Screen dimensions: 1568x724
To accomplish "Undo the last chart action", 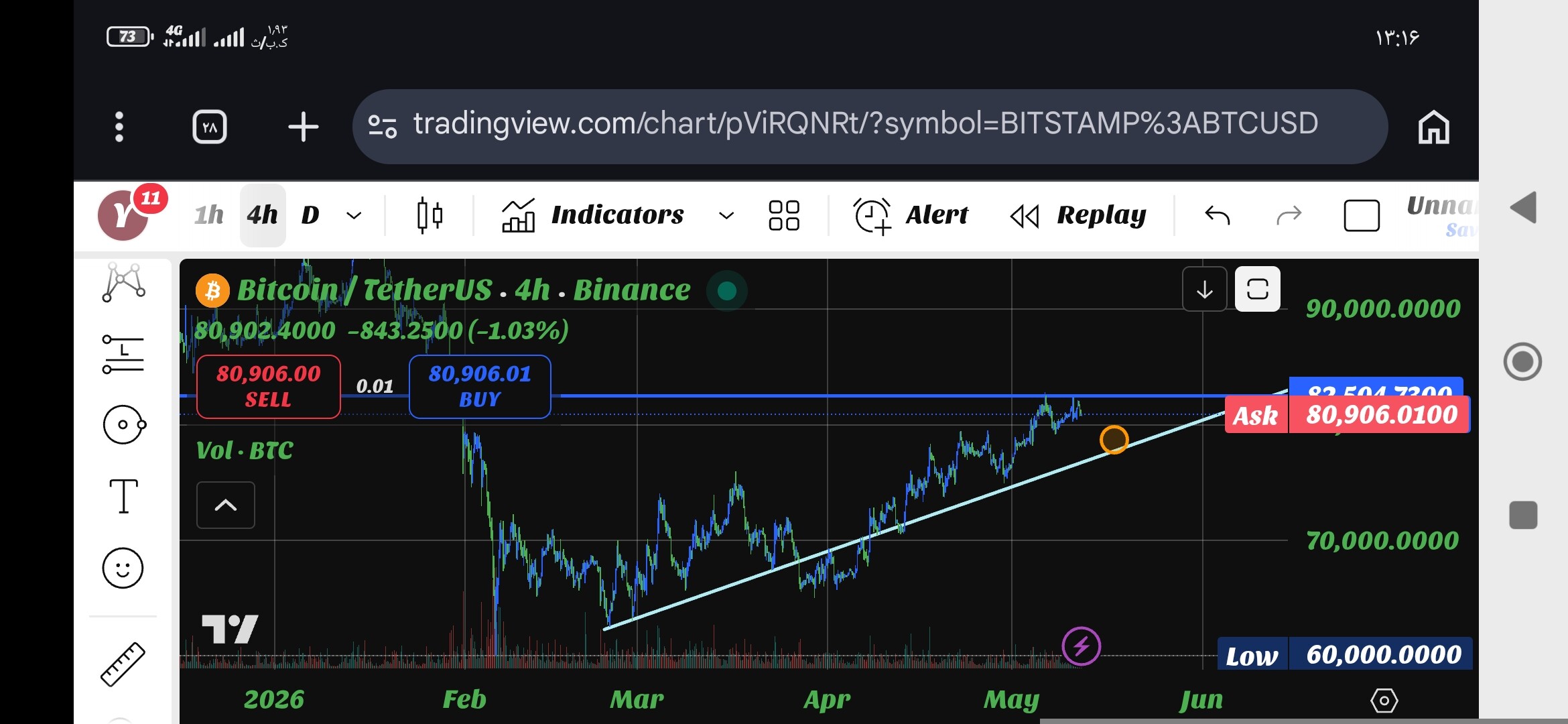I will coord(1217,215).
